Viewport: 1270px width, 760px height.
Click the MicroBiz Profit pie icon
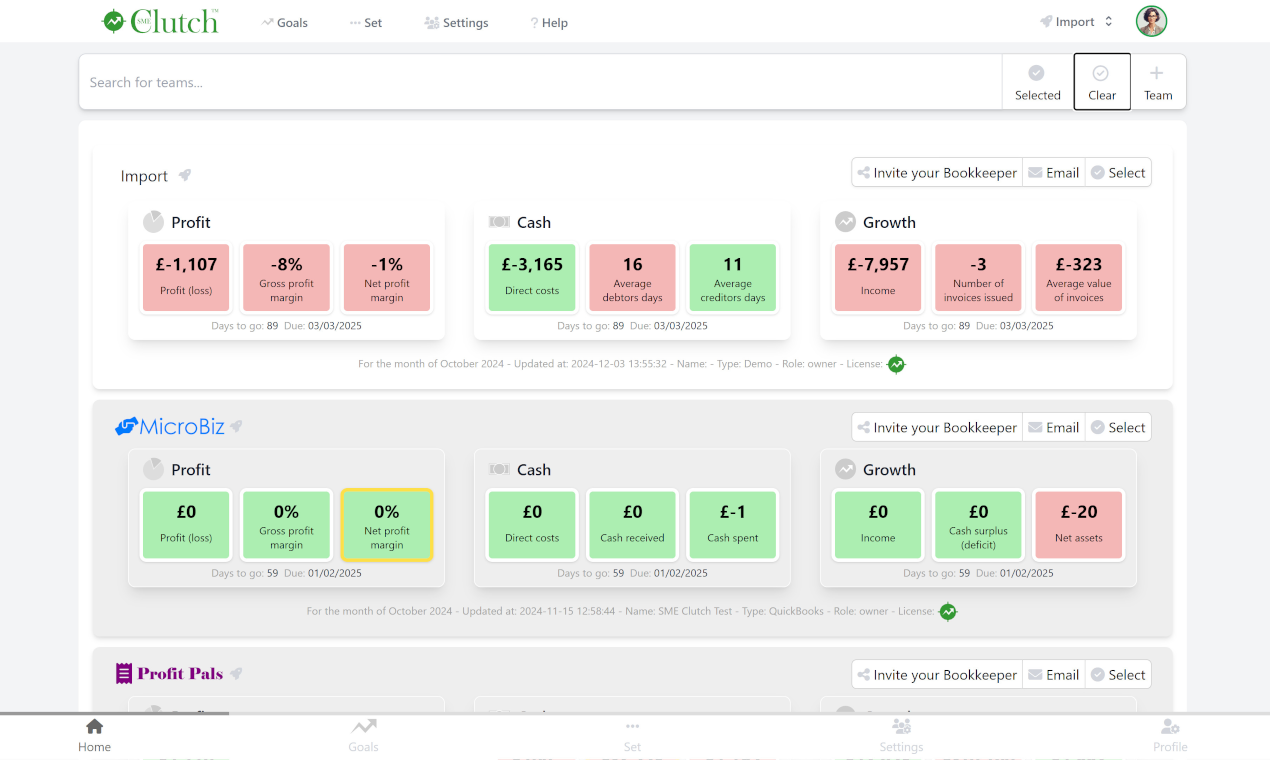tap(153, 468)
